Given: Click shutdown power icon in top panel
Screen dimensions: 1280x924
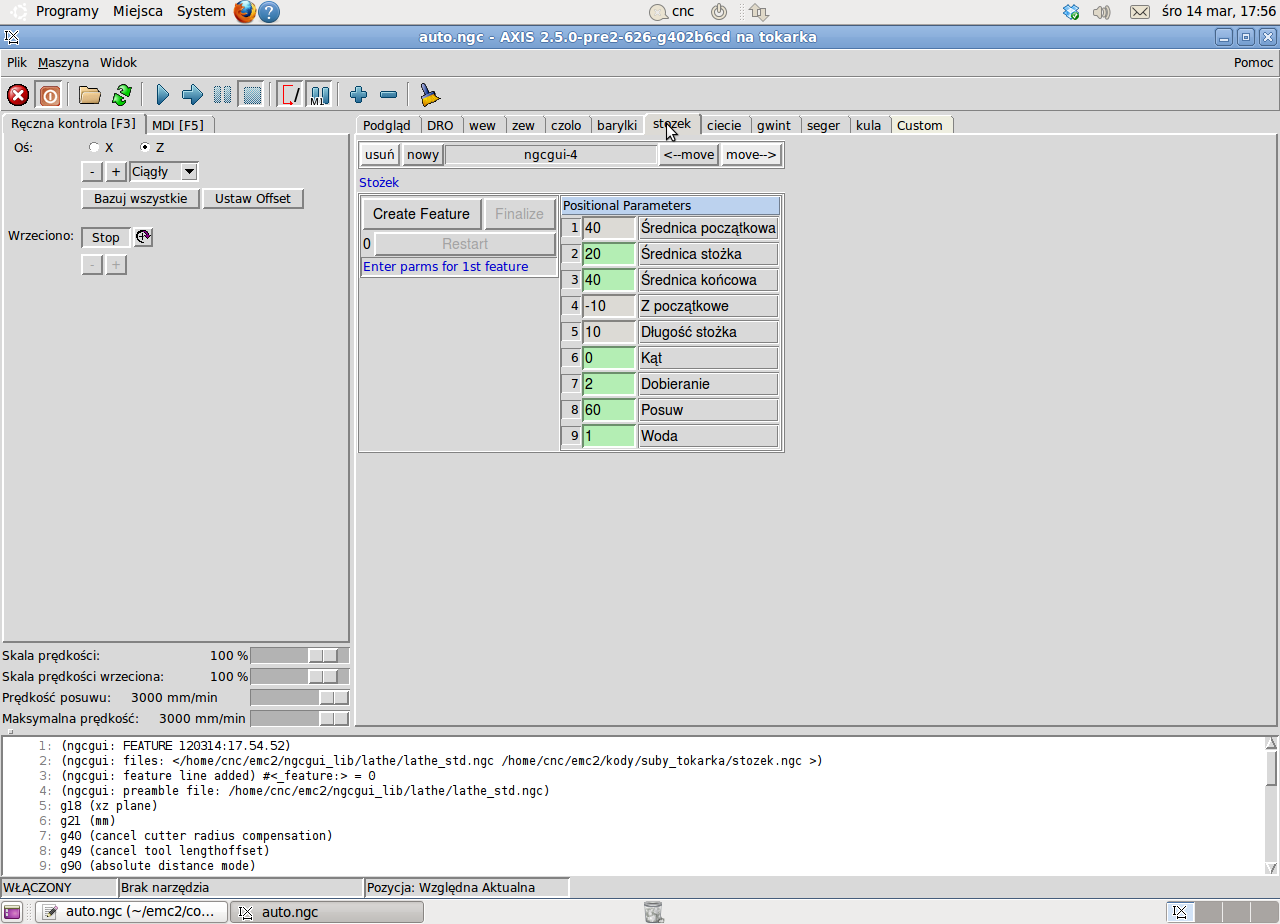Looking at the screenshot, I should pyautogui.click(x=719, y=12).
